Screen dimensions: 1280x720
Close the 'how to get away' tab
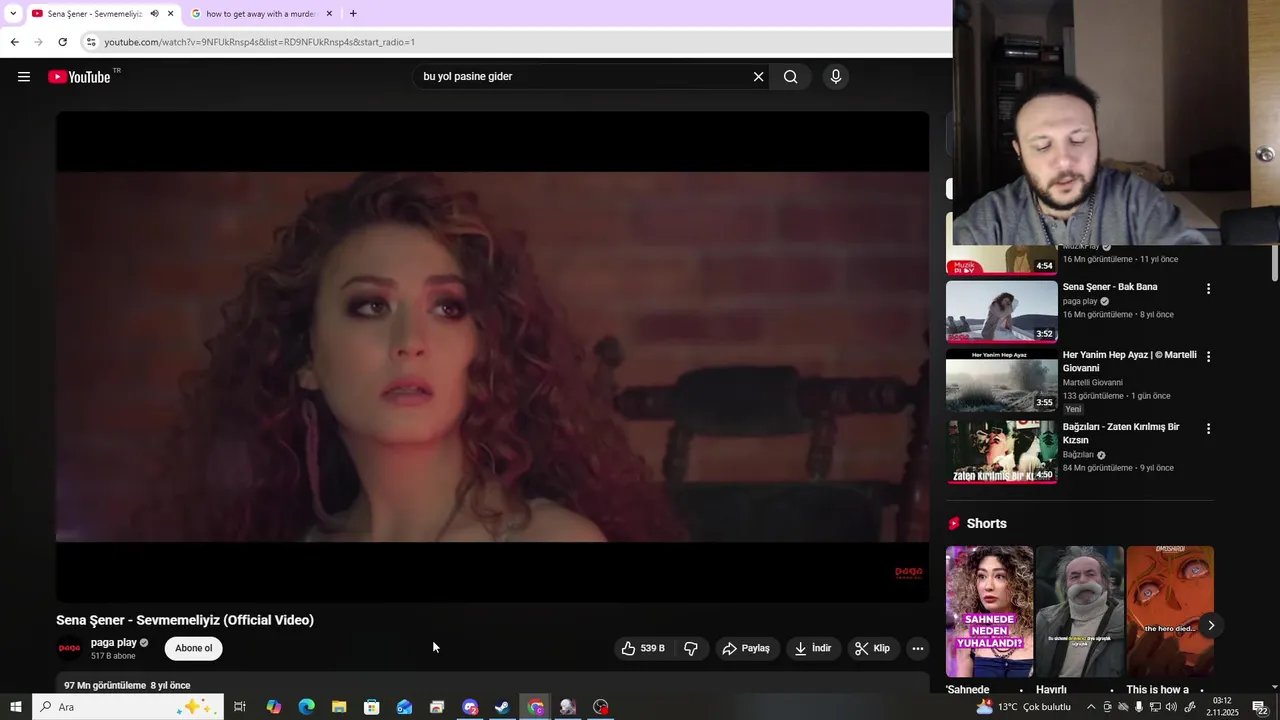329,14
